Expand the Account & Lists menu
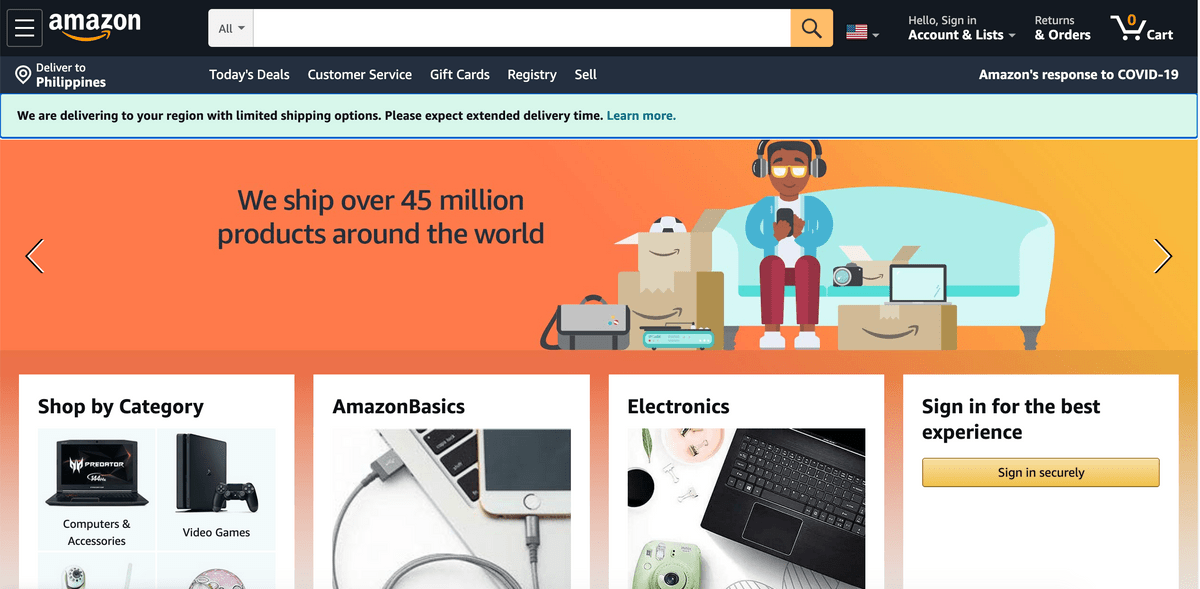The height and width of the screenshot is (589, 1200). [x=961, y=28]
